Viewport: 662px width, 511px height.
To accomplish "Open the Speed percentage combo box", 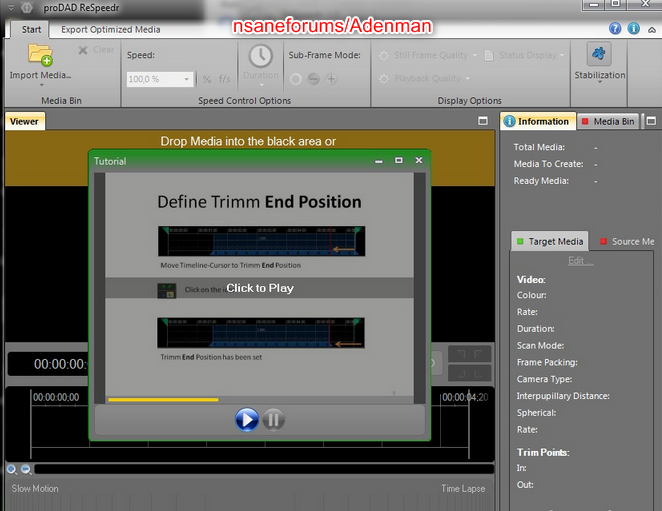I will (160, 79).
